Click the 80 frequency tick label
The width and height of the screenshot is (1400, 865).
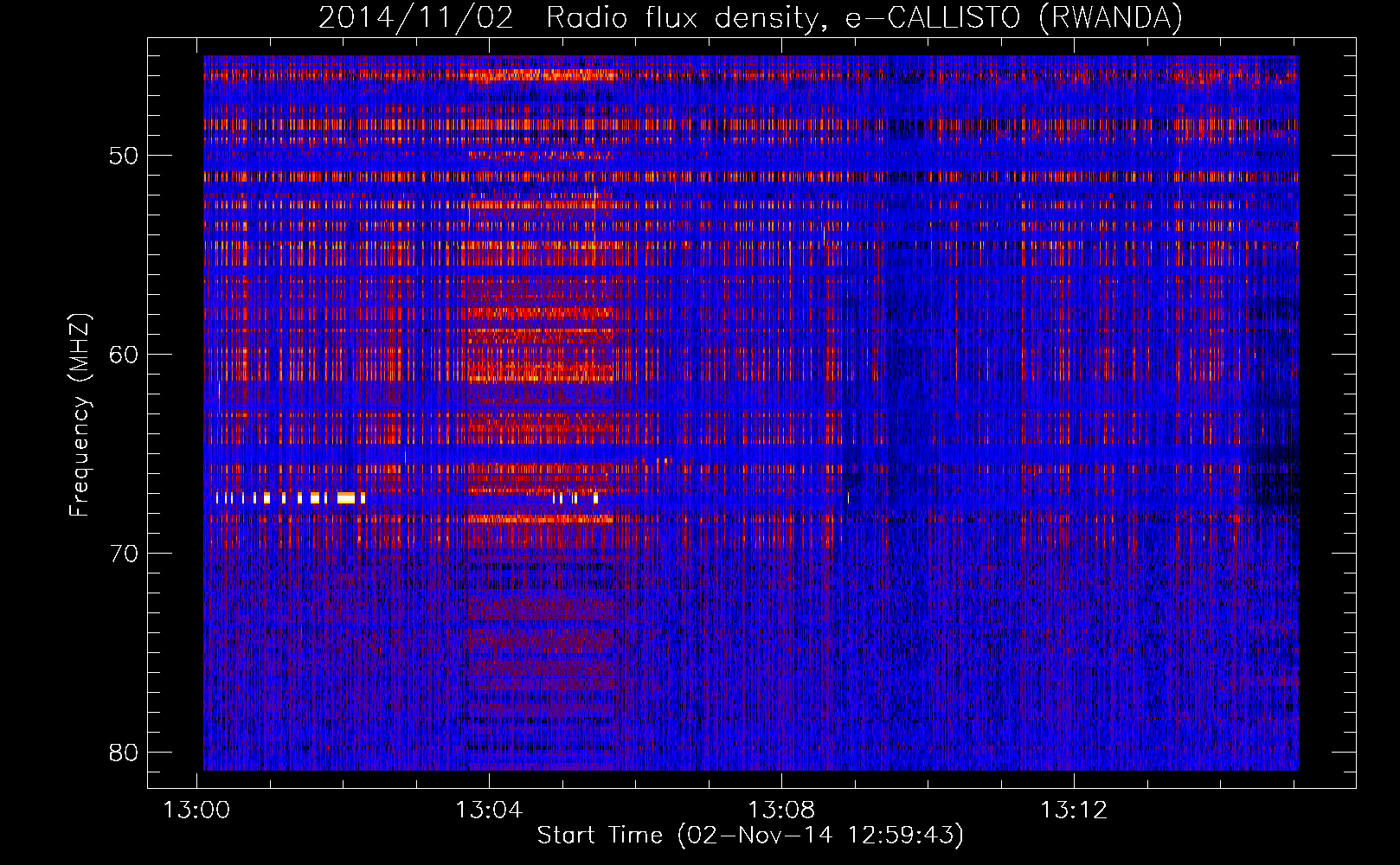pyautogui.click(x=124, y=753)
